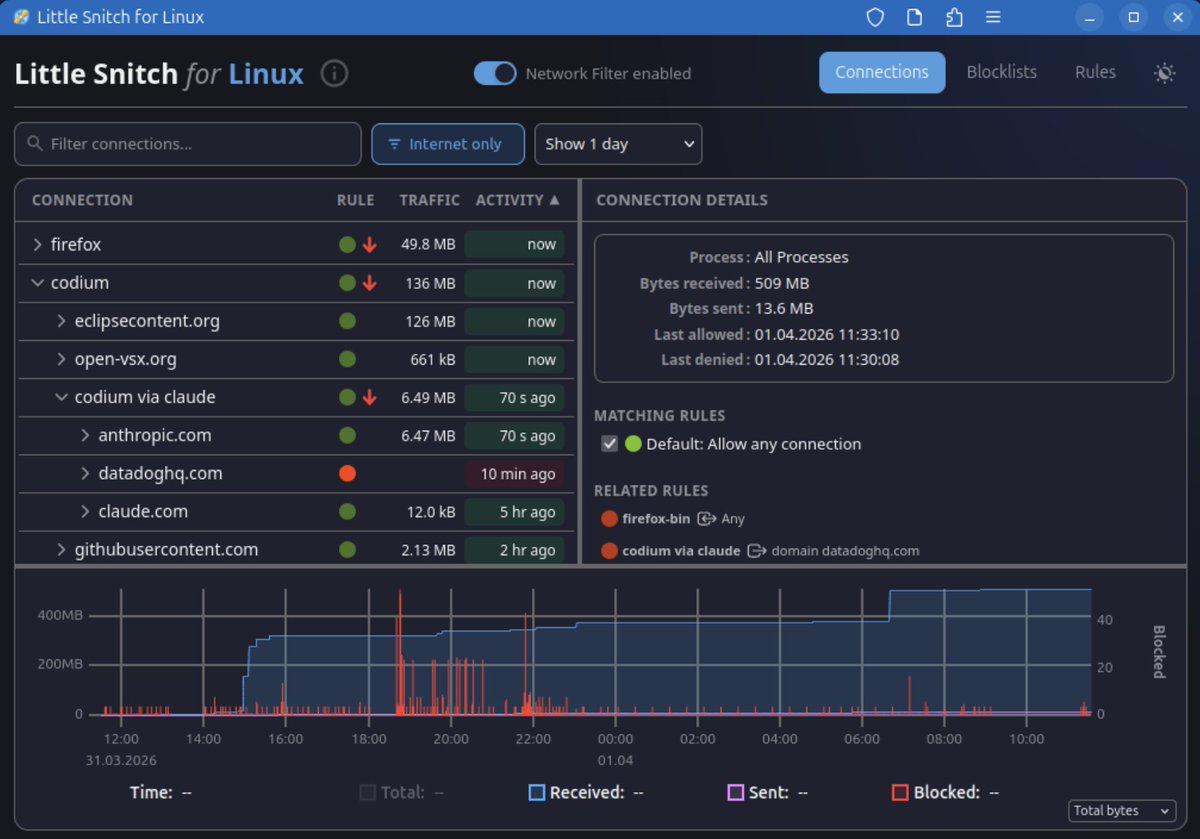Click the red down arrow on codium row
This screenshot has height=839, width=1200.
(x=369, y=283)
